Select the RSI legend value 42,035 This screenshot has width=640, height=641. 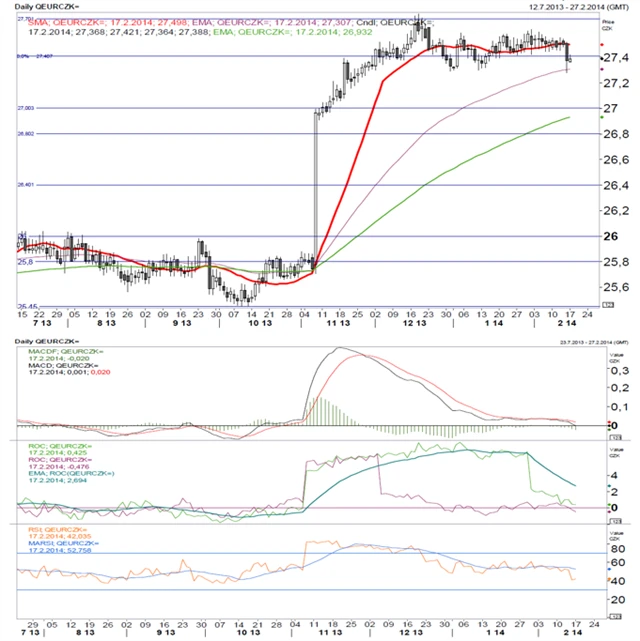tap(79, 536)
